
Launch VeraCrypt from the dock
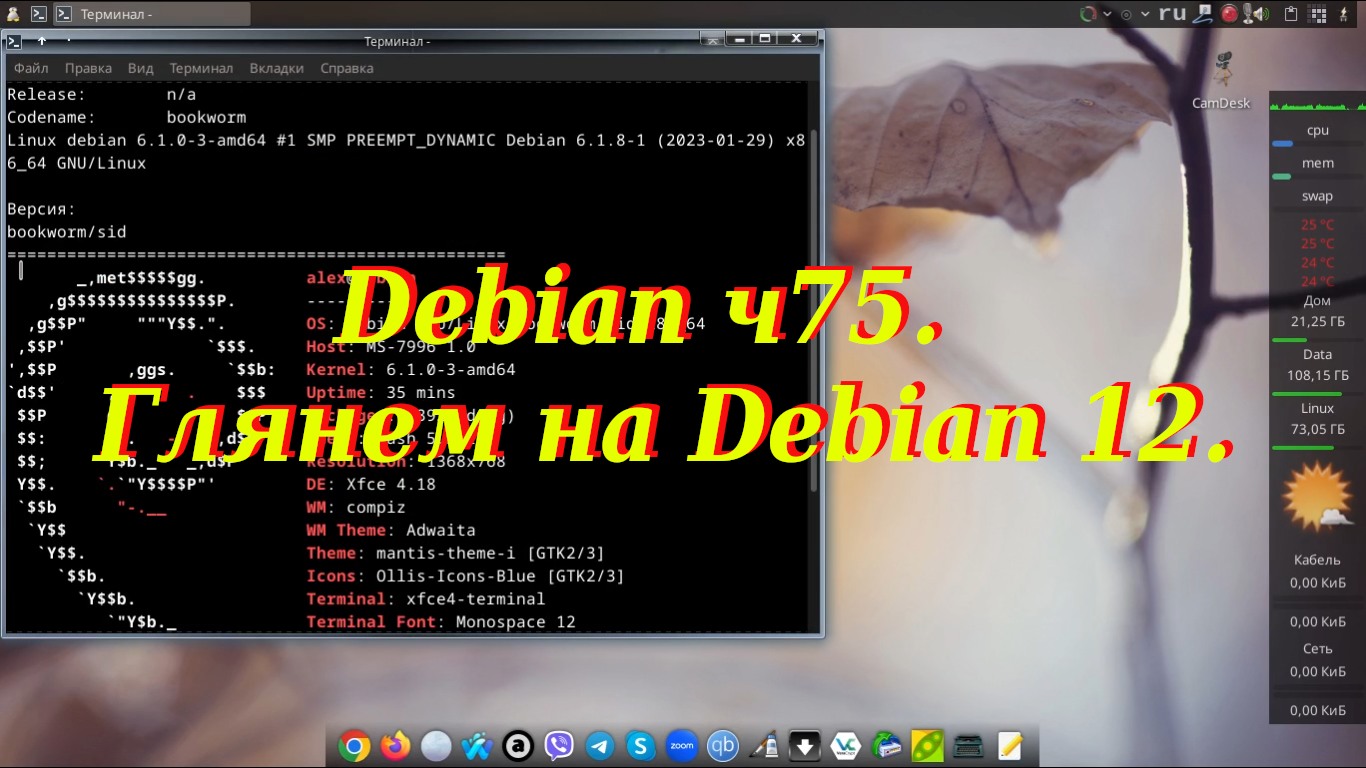846,745
